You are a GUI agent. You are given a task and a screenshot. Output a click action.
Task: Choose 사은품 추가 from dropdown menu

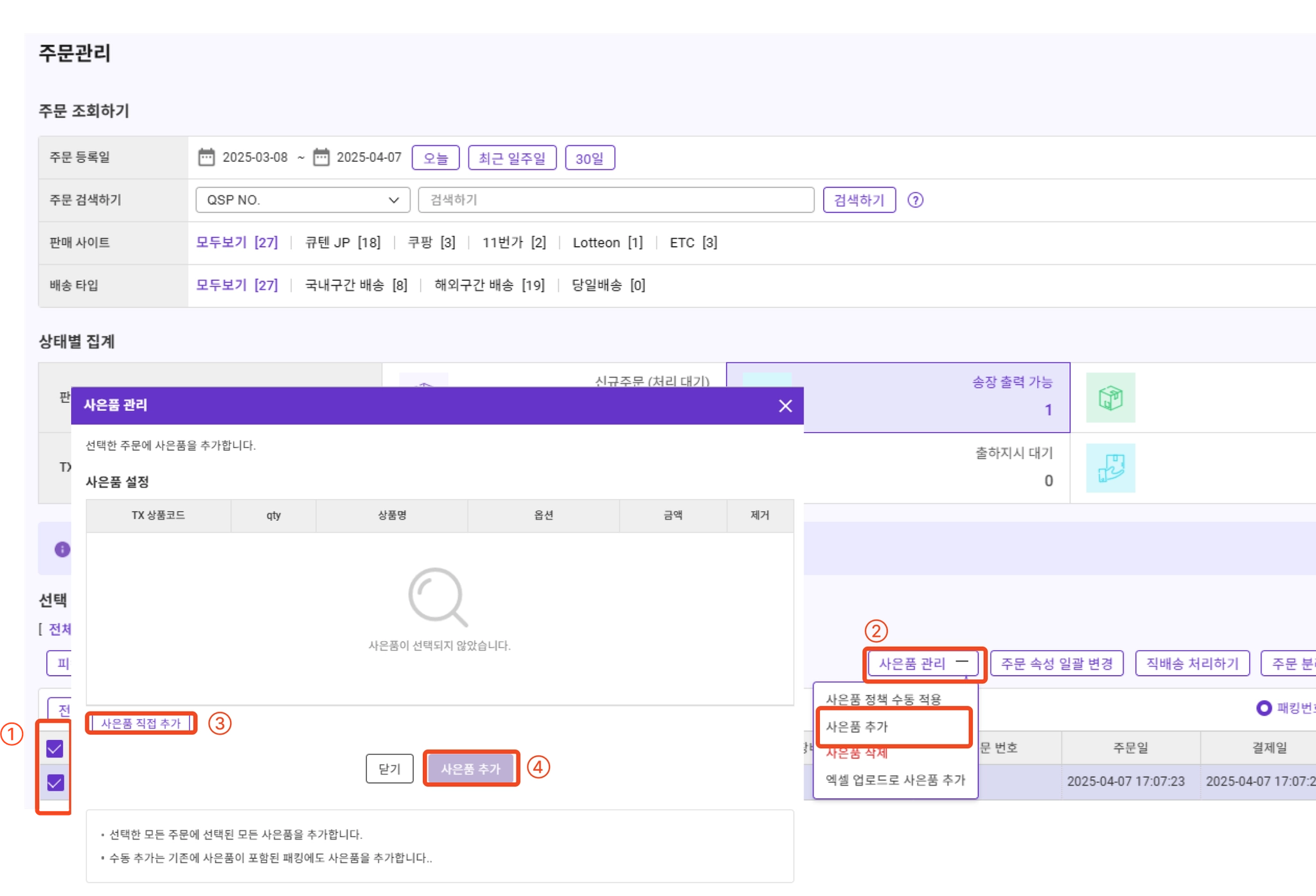click(857, 726)
